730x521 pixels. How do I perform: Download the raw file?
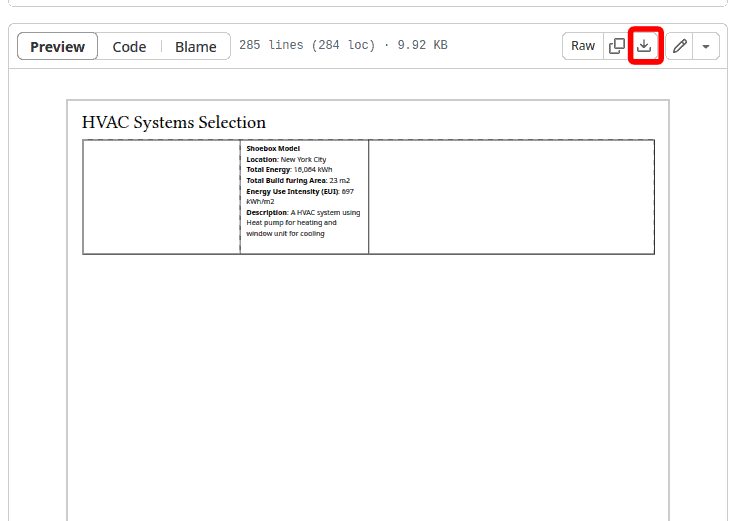point(645,46)
